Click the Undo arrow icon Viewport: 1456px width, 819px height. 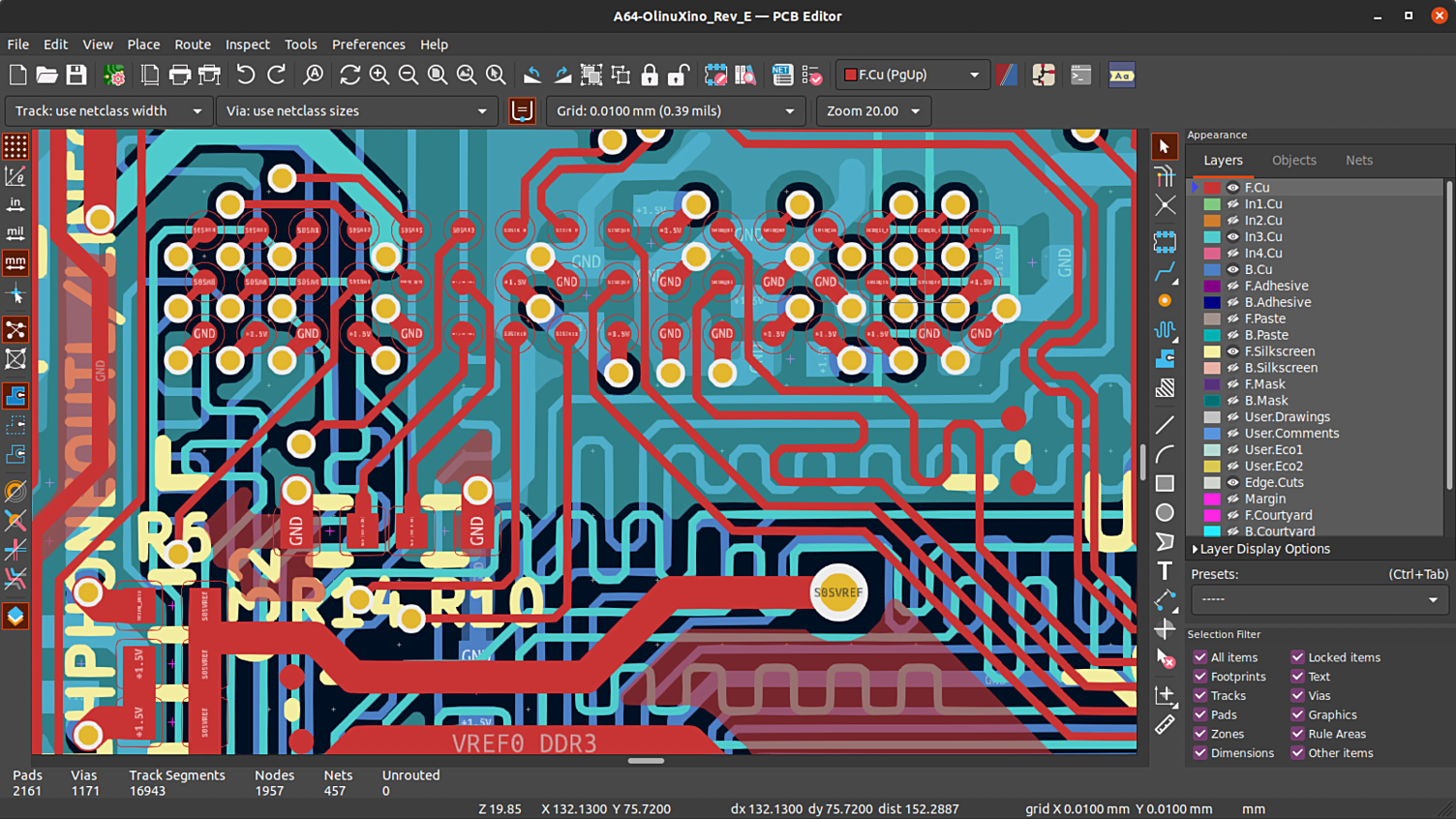[x=246, y=76]
